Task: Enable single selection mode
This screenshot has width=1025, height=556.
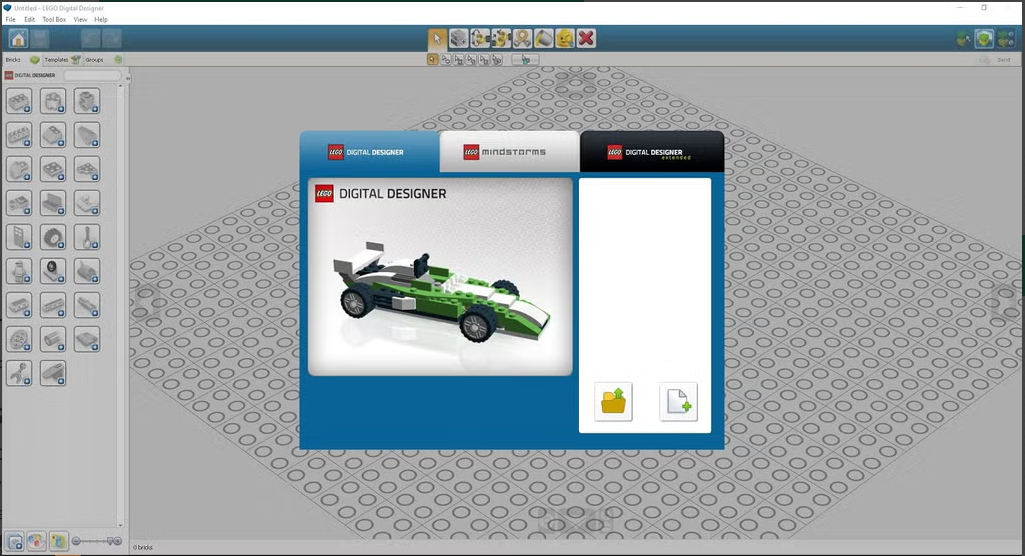Action: [x=433, y=59]
